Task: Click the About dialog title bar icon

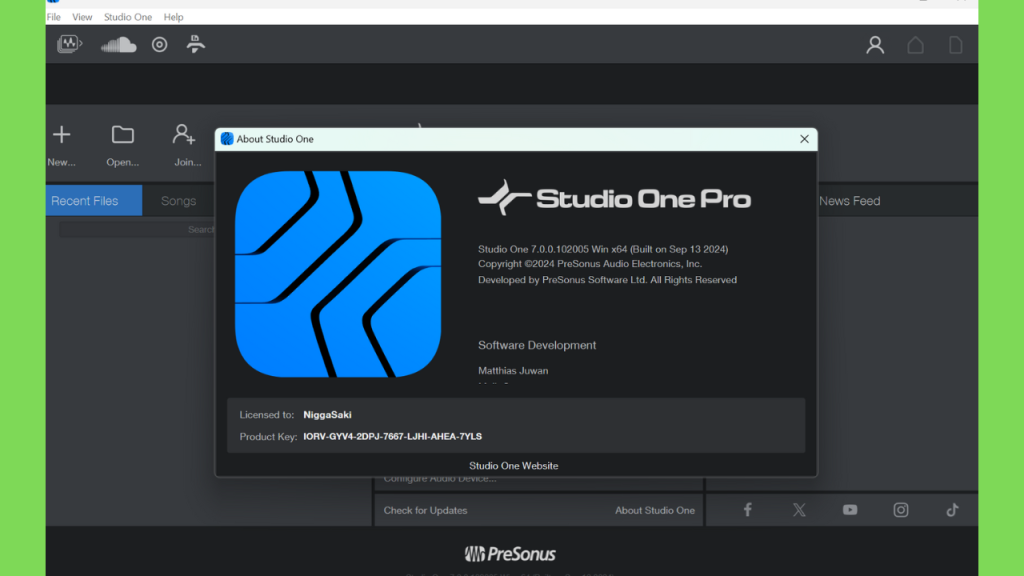Action: pyautogui.click(x=227, y=139)
